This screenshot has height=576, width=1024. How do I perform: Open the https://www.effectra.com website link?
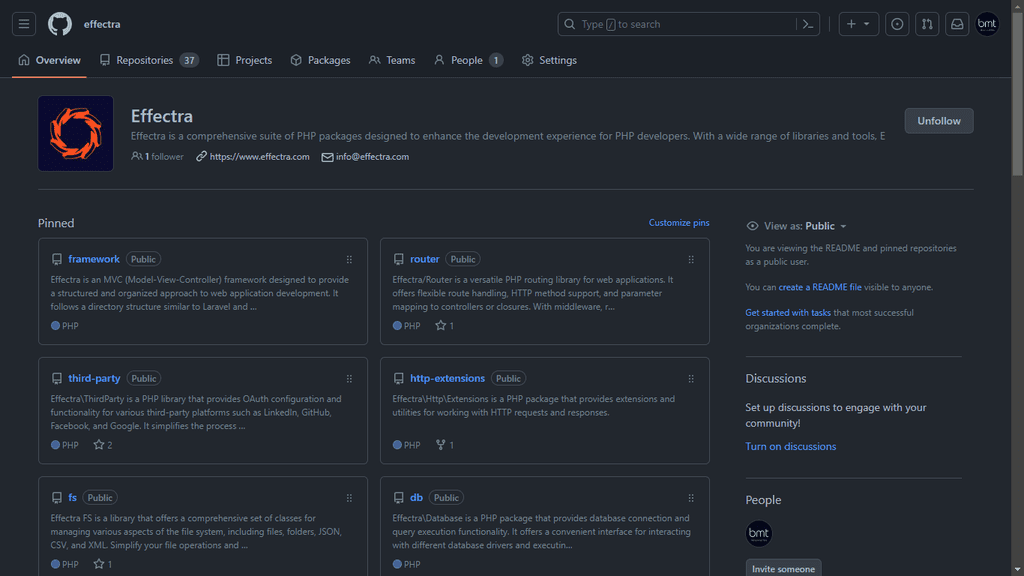click(x=259, y=157)
